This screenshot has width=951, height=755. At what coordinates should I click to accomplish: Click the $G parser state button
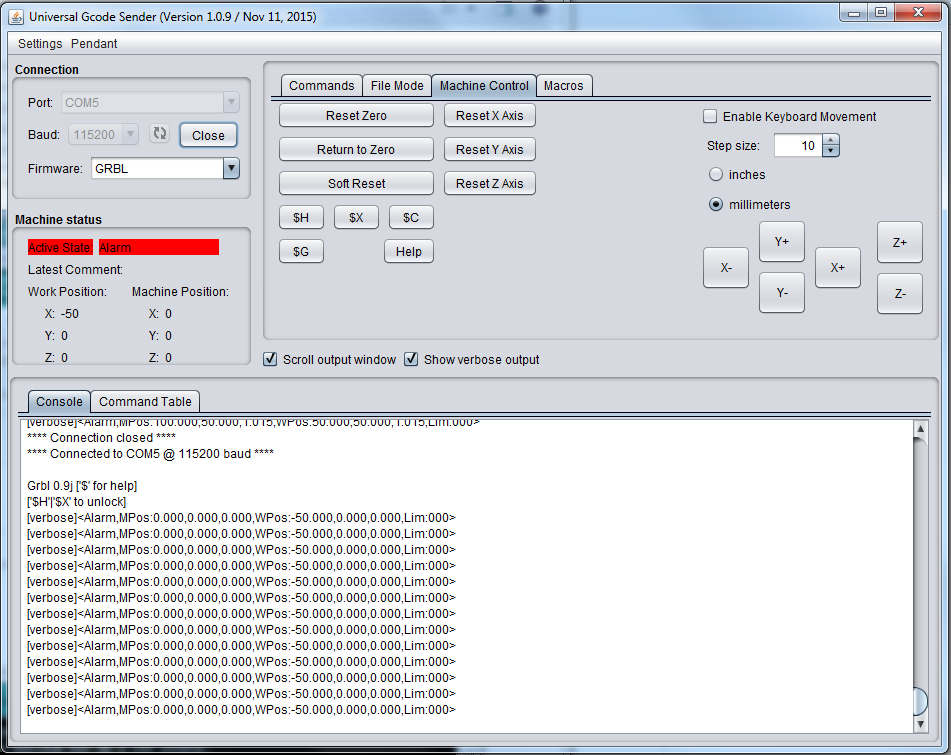coord(300,251)
